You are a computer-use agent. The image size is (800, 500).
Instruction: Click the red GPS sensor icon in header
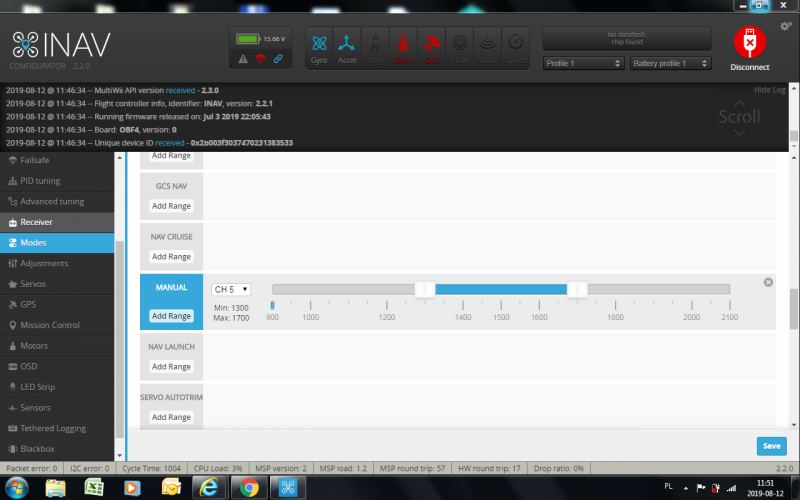(431, 47)
